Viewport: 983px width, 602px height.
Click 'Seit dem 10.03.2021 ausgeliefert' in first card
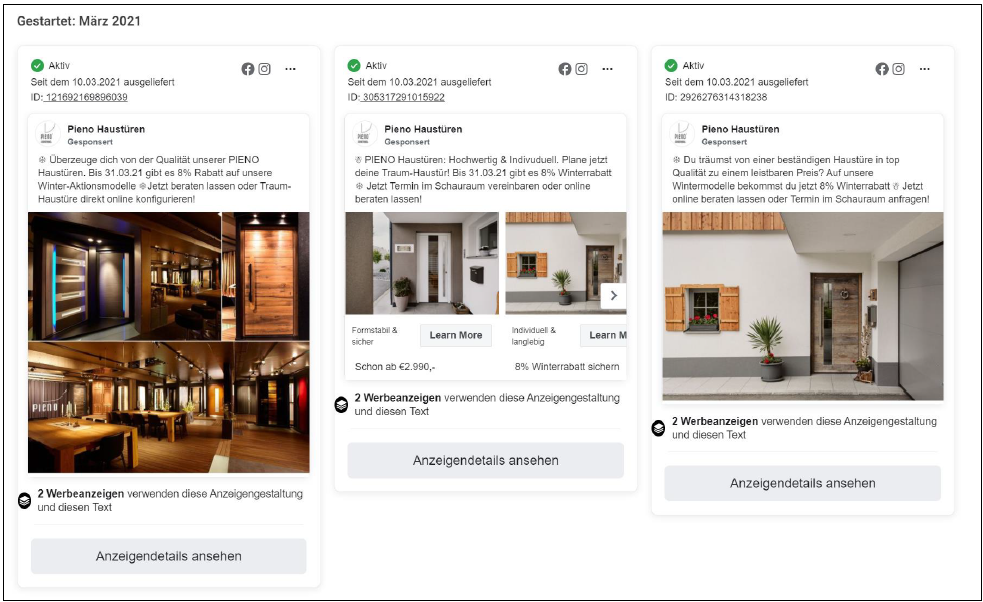tap(103, 82)
